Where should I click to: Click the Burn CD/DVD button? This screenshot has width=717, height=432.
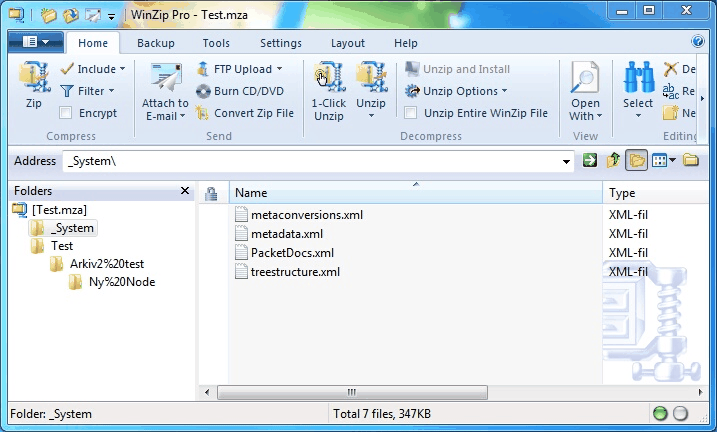(240, 91)
